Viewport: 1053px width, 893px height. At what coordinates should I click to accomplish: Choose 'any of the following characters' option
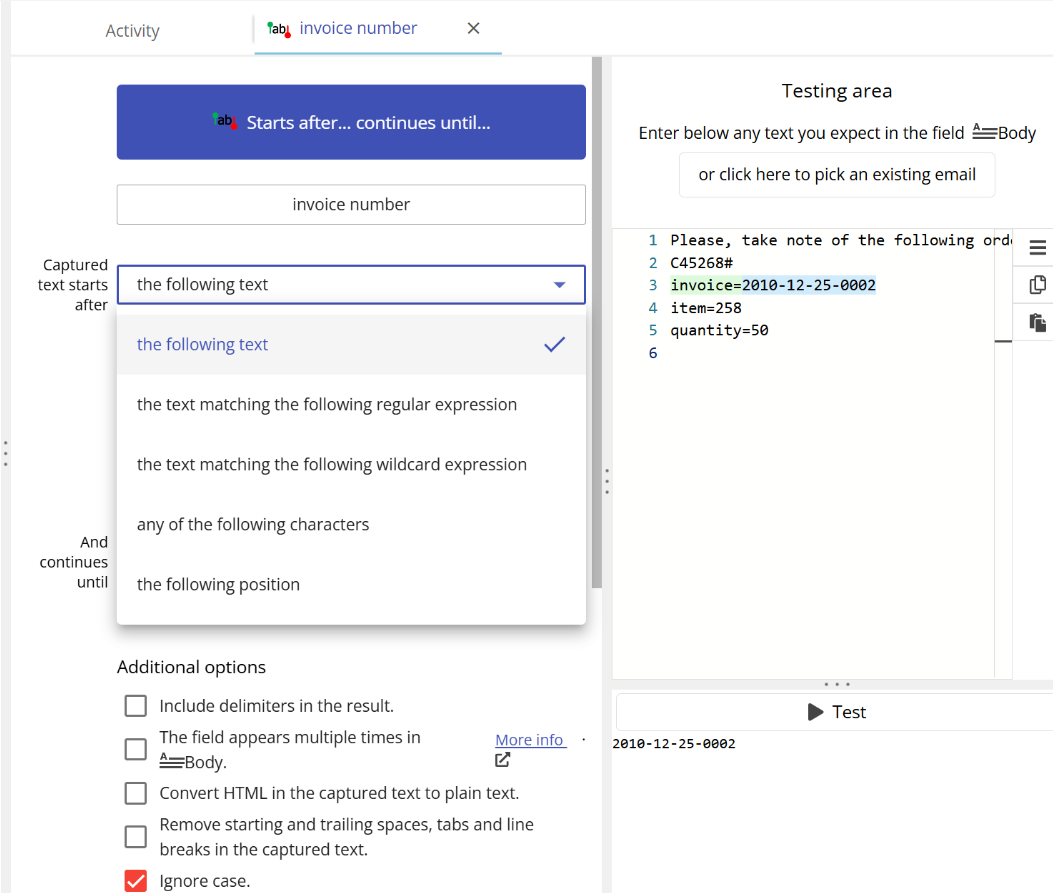tap(253, 525)
